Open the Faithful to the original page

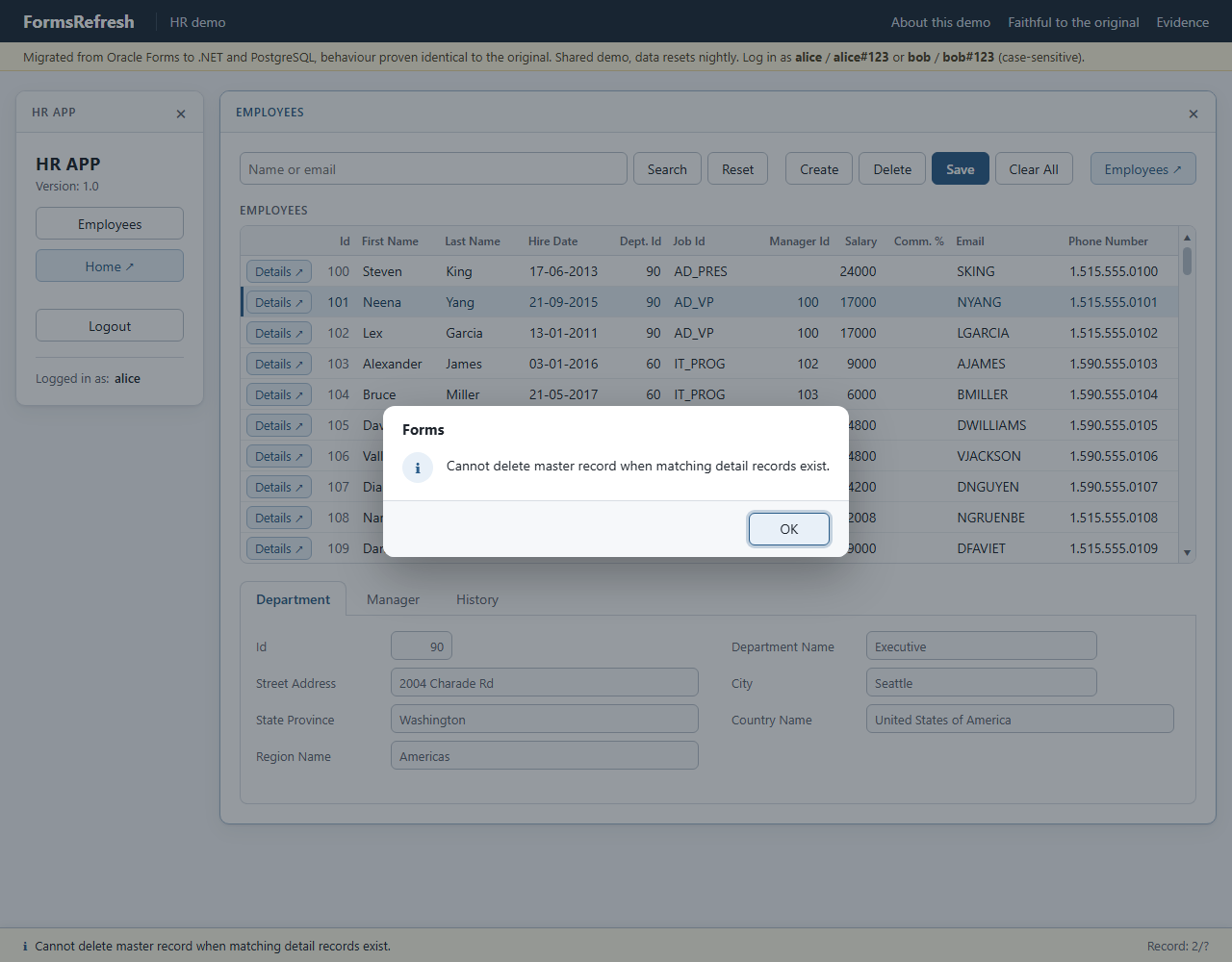click(1073, 22)
